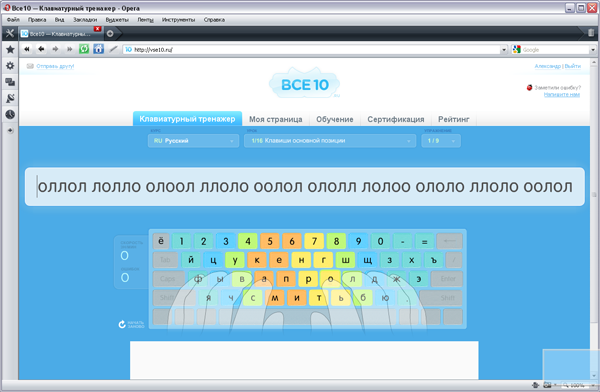Switch to the Рейтинг tab
Viewport: 600px width, 392px height.
click(453, 119)
